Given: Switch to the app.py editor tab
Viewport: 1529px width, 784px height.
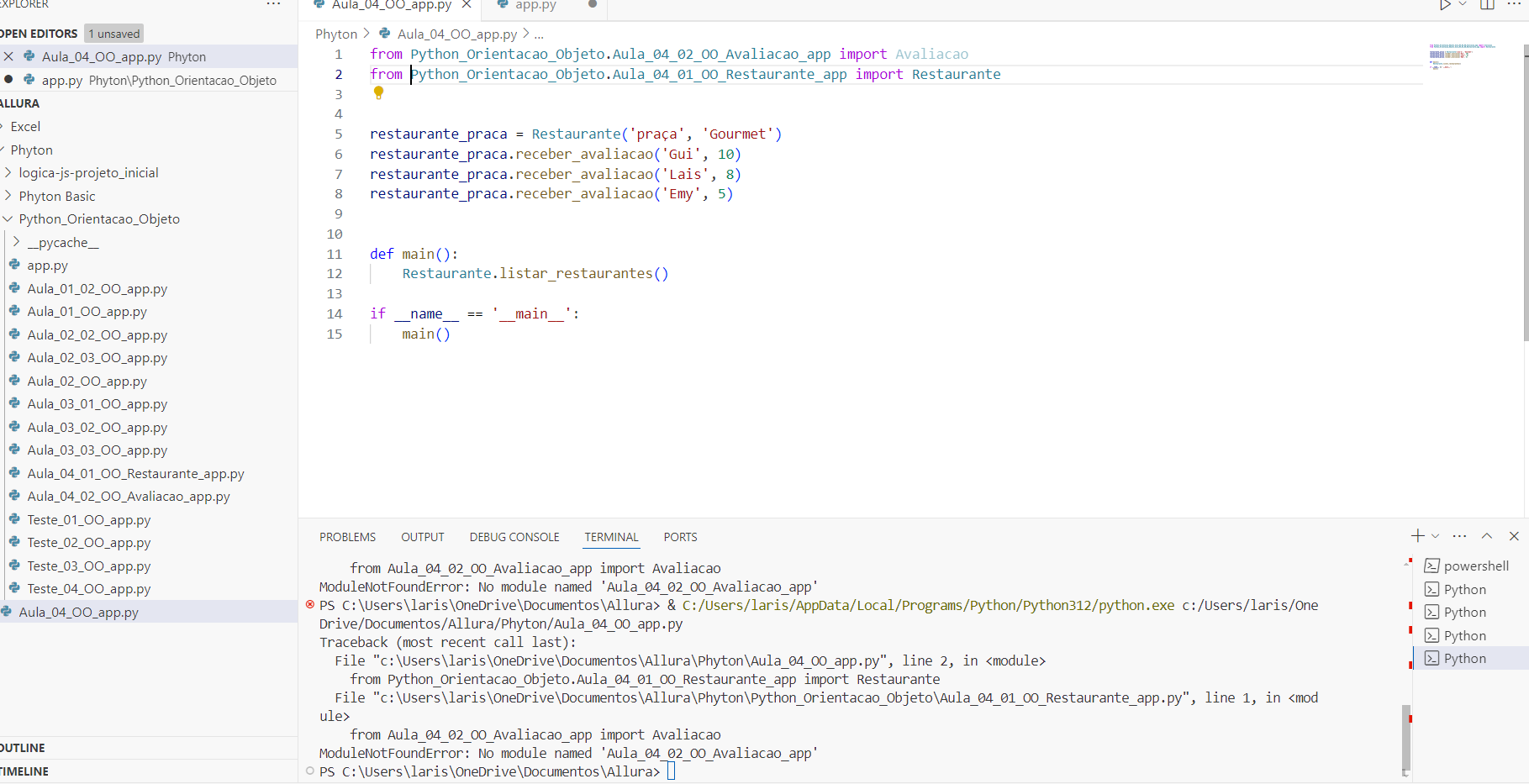Looking at the screenshot, I should click(x=535, y=5).
